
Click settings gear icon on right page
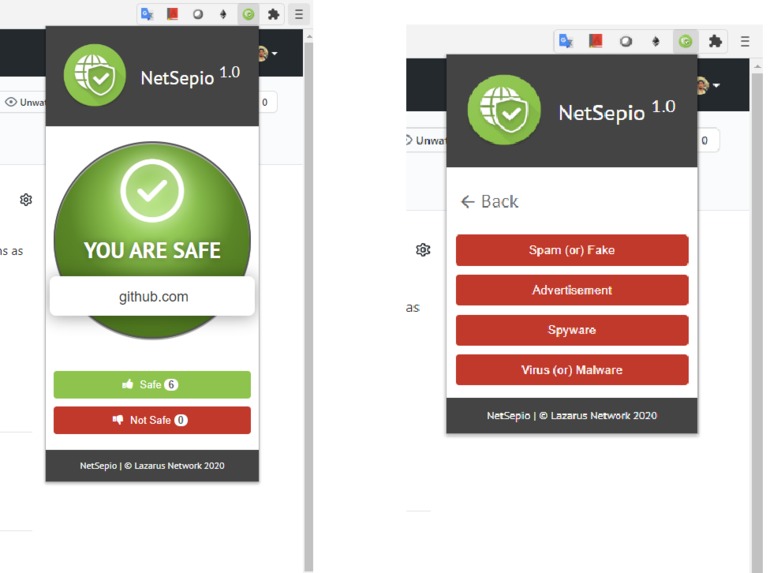[423, 250]
